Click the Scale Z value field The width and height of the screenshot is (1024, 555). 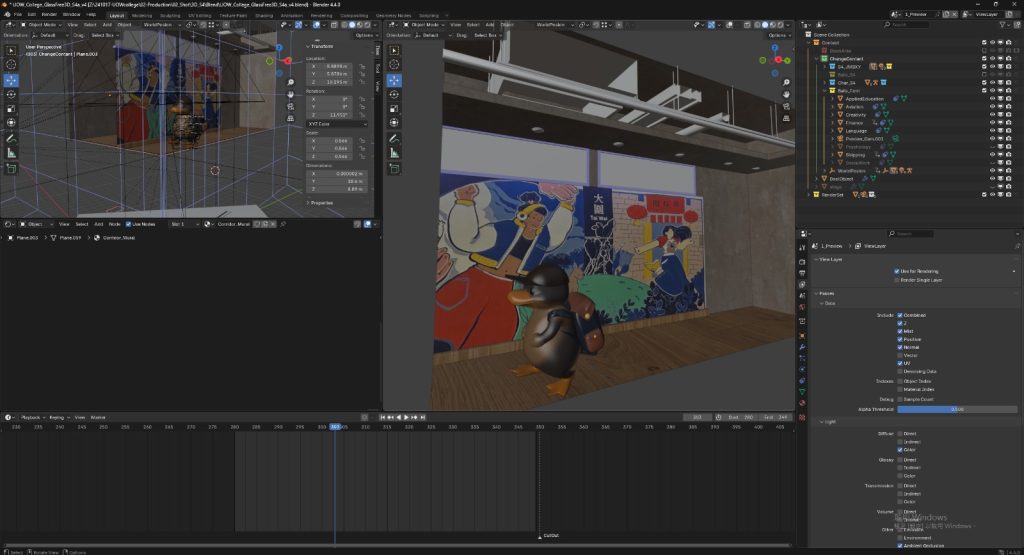pyautogui.click(x=330, y=157)
